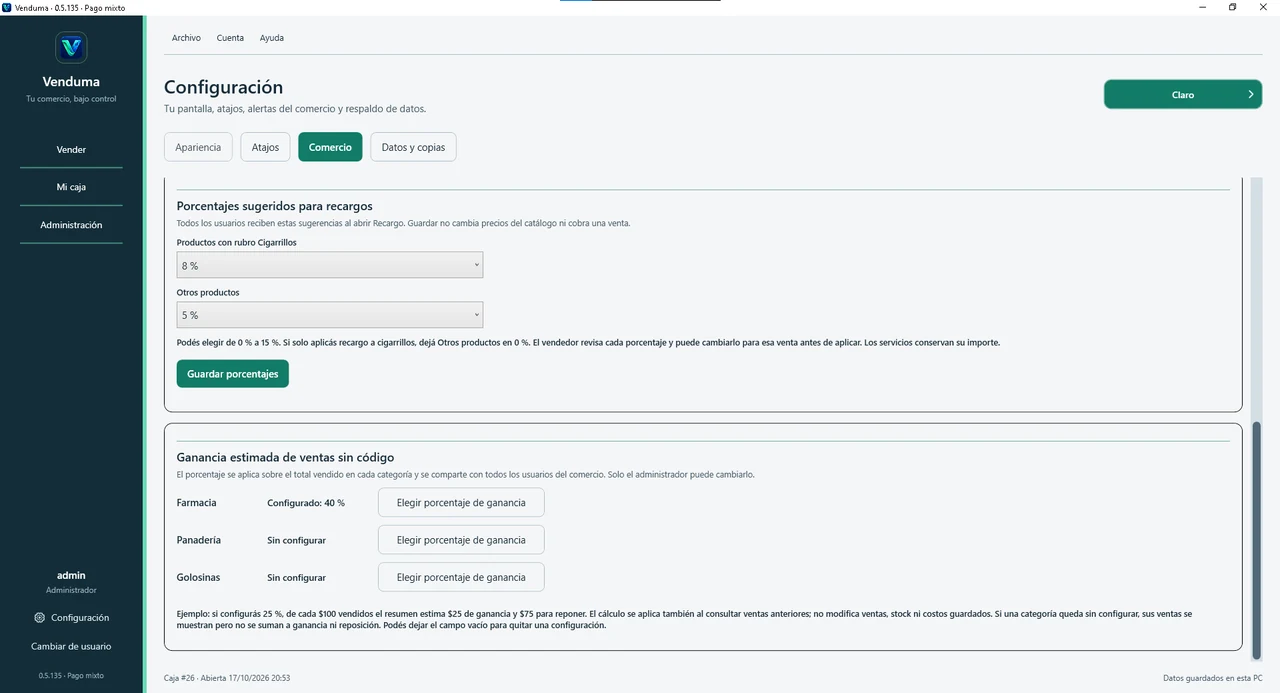Click the 'Ganancia estimada de ventas sin código' heading
Viewport: 1280px width, 693px height.
point(285,457)
